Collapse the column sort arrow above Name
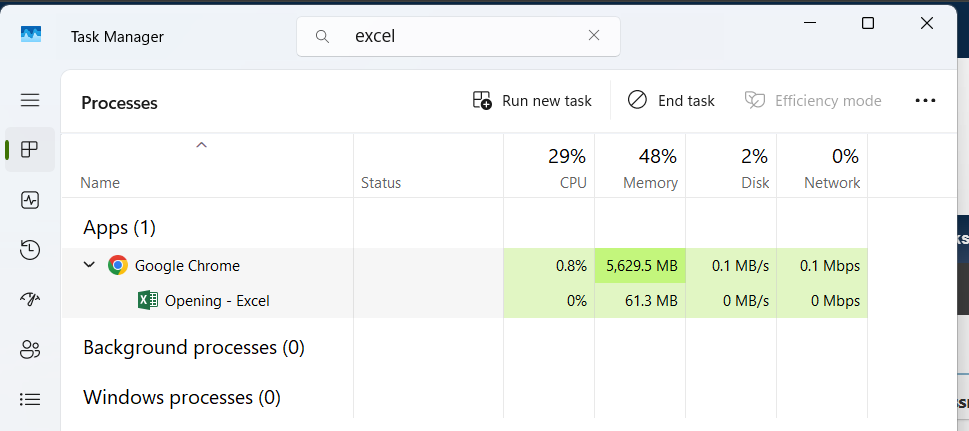969x431 pixels. [201, 145]
